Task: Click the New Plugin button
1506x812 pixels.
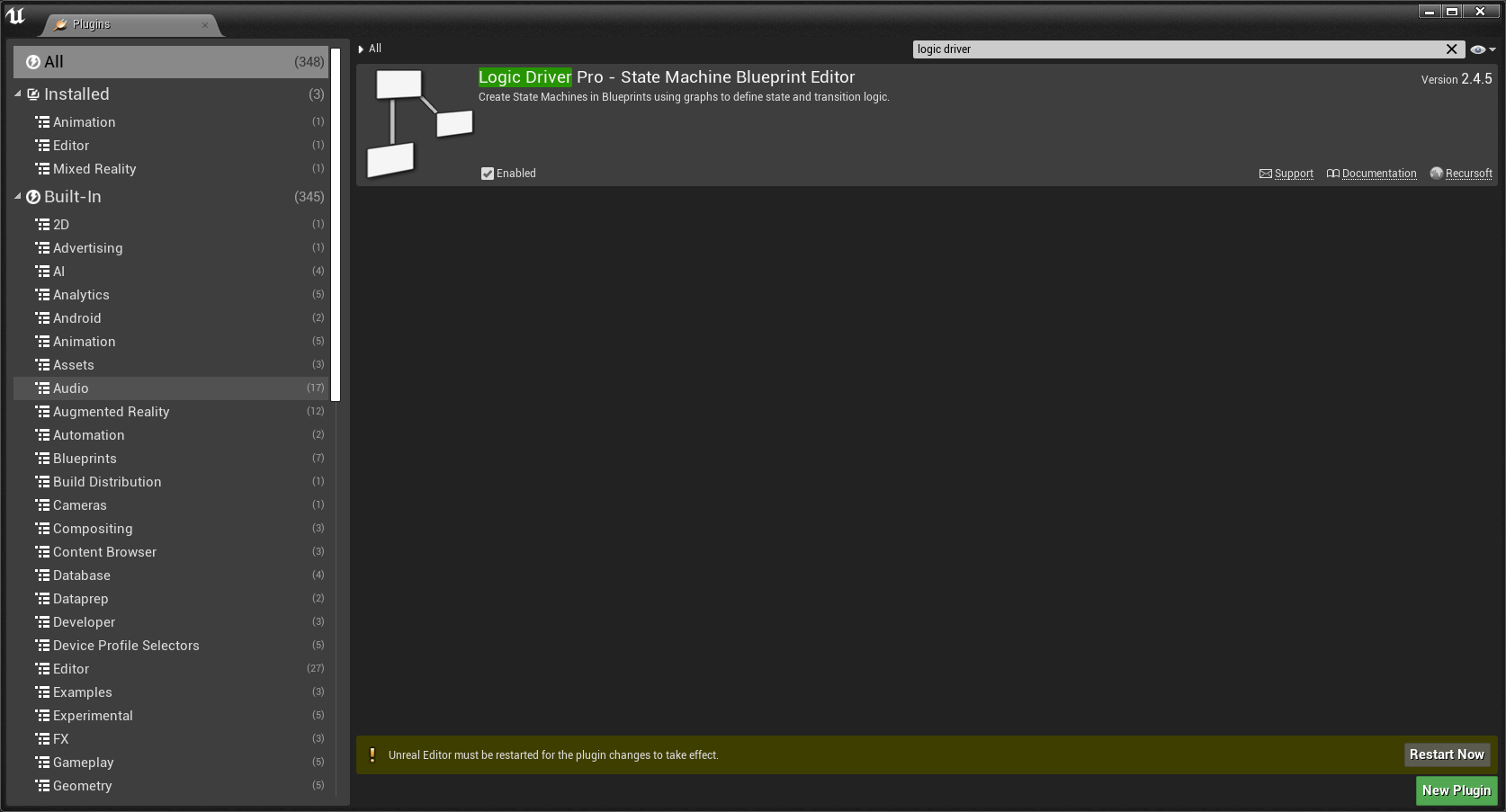Action: [1456, 790]
